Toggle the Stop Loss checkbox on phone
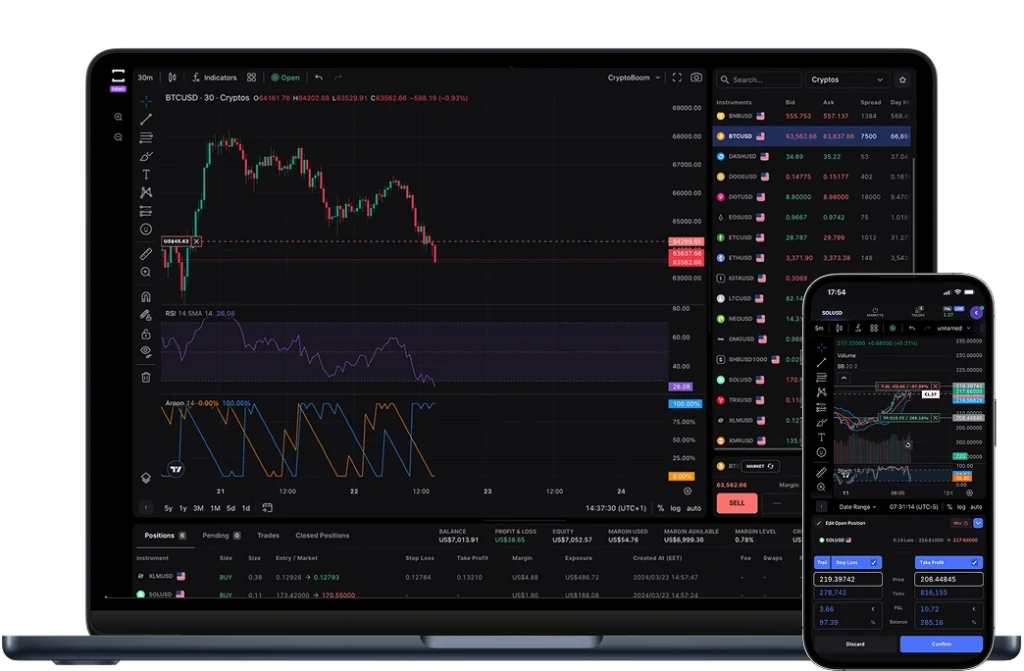Screen dimensions: 1024x671 (x=873, y=562)
